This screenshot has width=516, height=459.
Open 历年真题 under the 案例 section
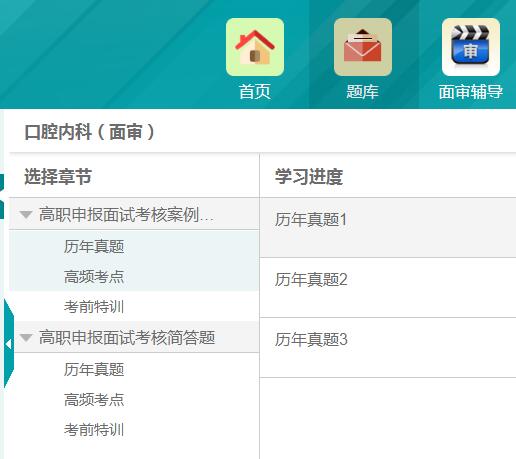click(x=94, y=247)
